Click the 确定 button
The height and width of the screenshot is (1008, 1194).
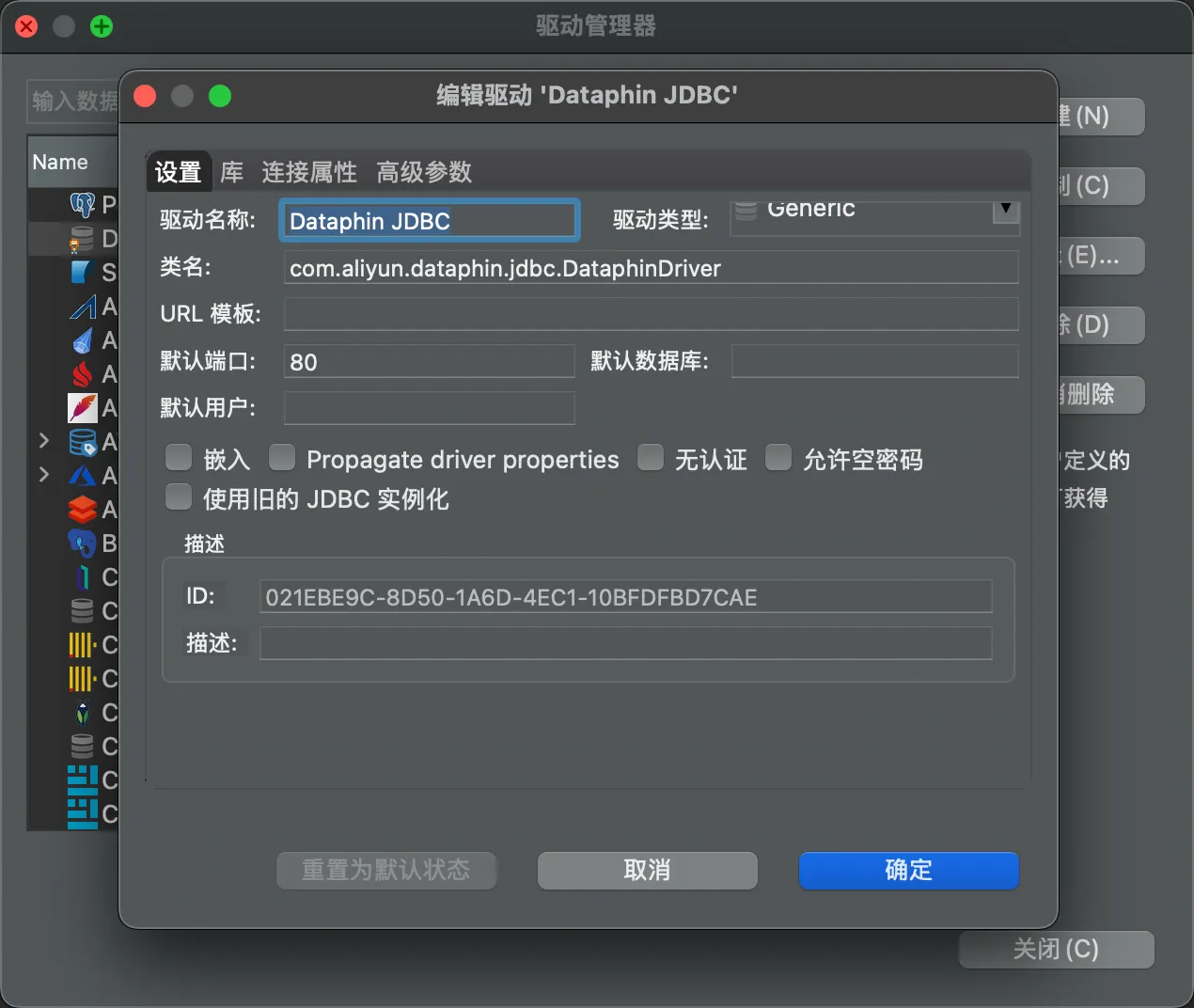click(908, 870)
